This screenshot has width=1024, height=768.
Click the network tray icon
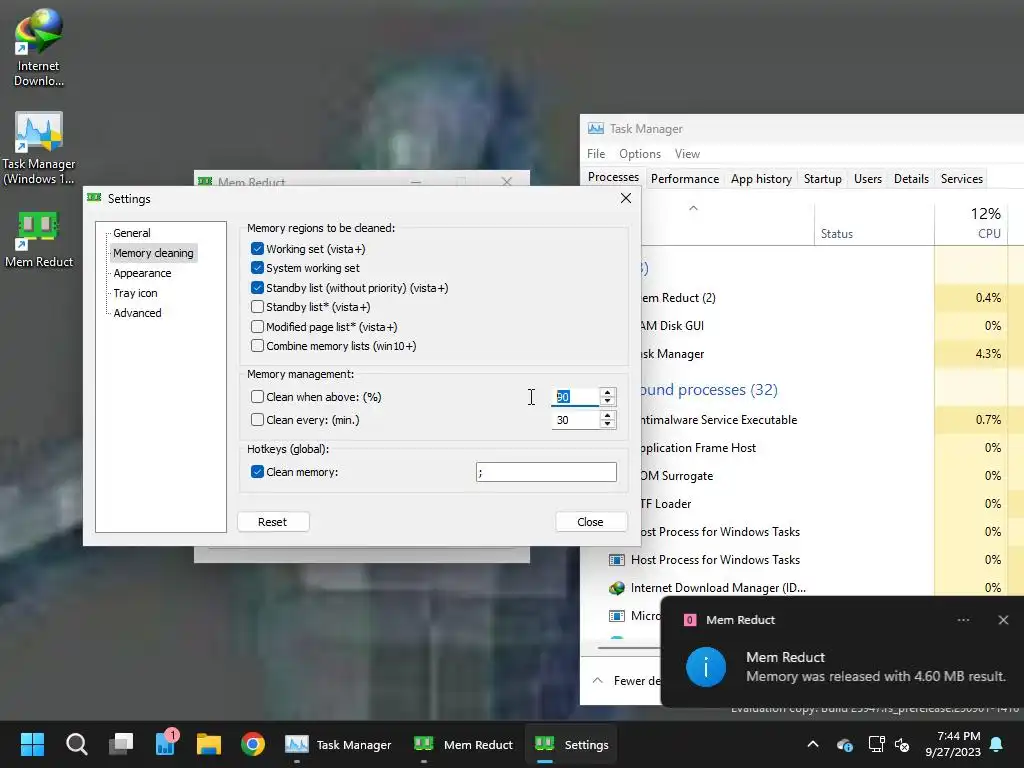pos(876,744)
